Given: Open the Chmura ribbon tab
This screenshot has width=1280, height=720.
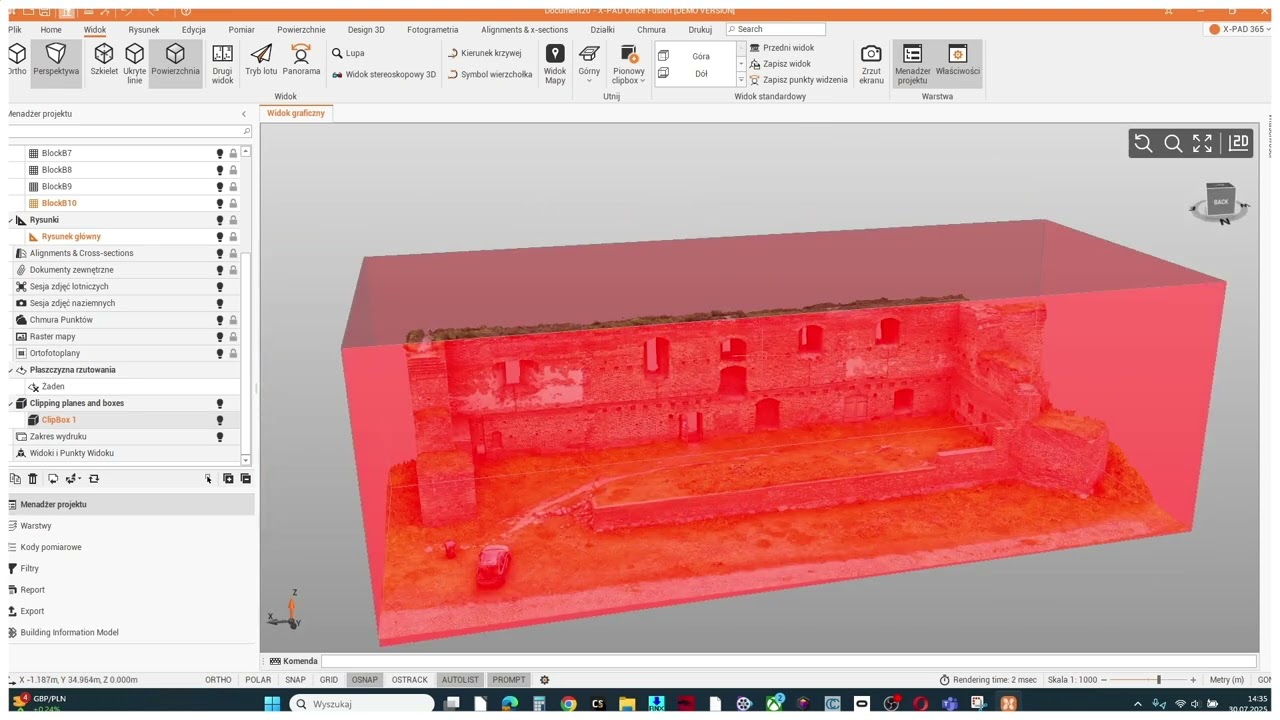Looking at the screenshot, I should click(651, 30).
